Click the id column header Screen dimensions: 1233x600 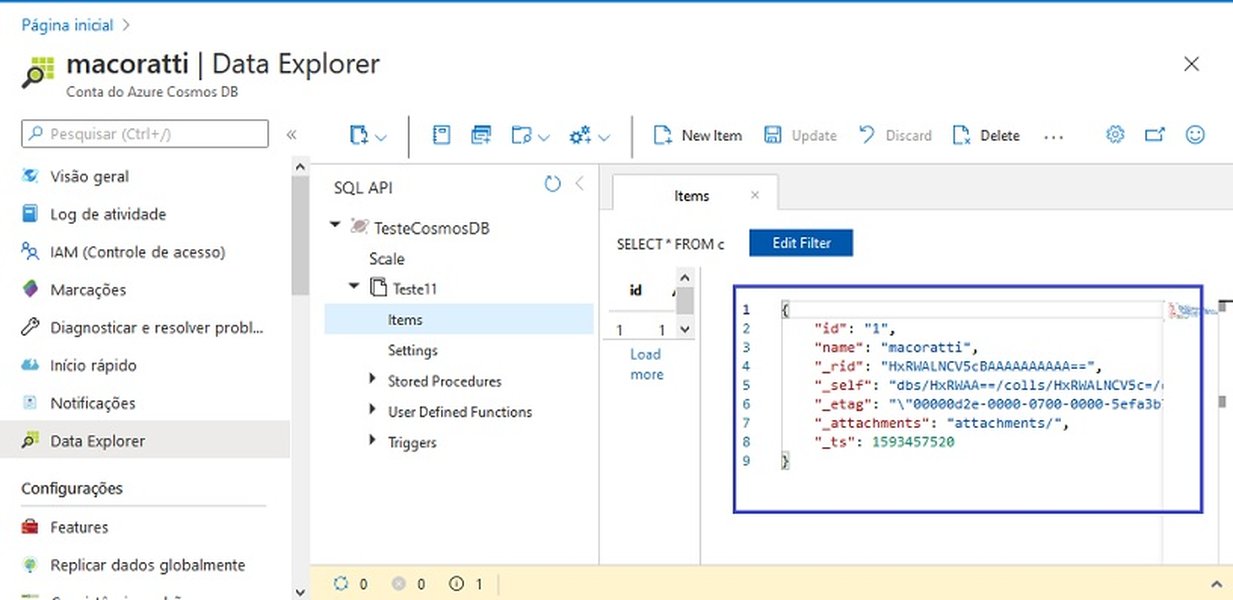click(x=635, y=290)
